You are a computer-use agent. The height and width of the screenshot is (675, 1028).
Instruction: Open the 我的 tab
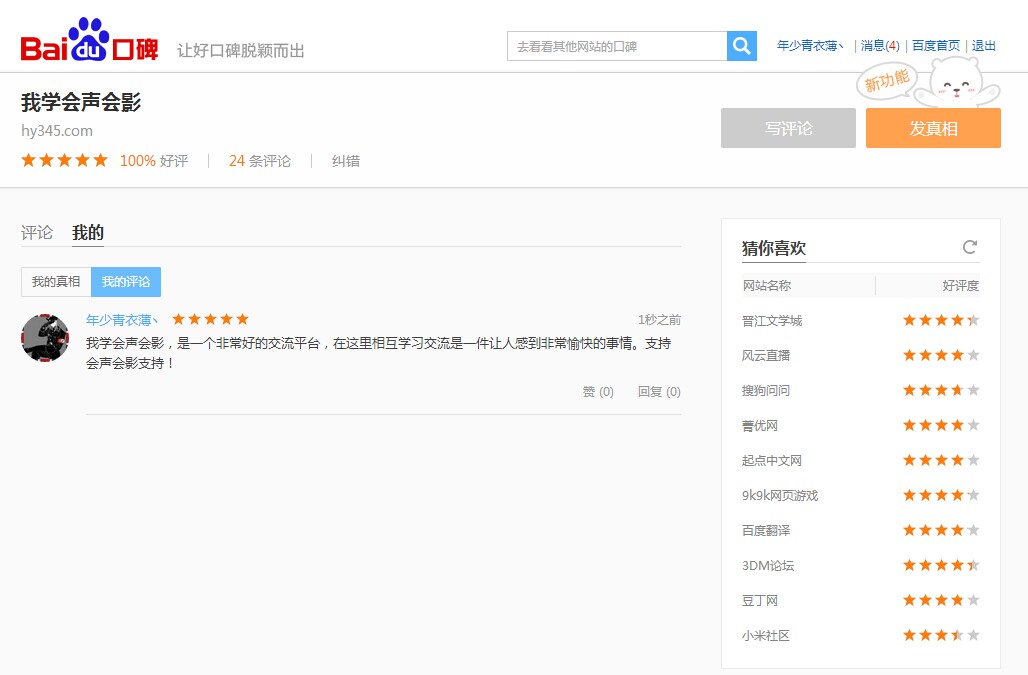(88, 232)
